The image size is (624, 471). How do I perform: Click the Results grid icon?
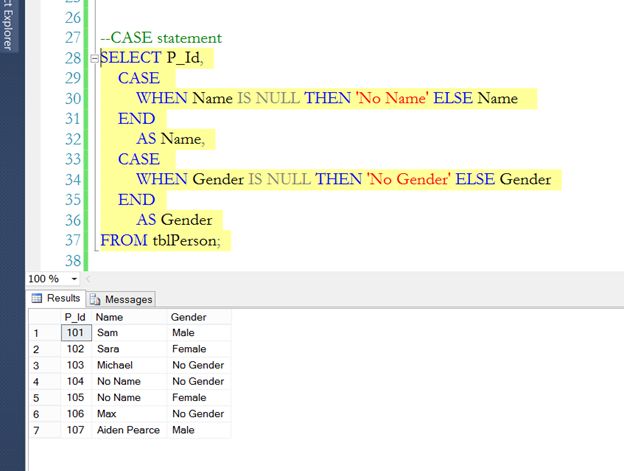pyautogui.click(x=37, y=298)
